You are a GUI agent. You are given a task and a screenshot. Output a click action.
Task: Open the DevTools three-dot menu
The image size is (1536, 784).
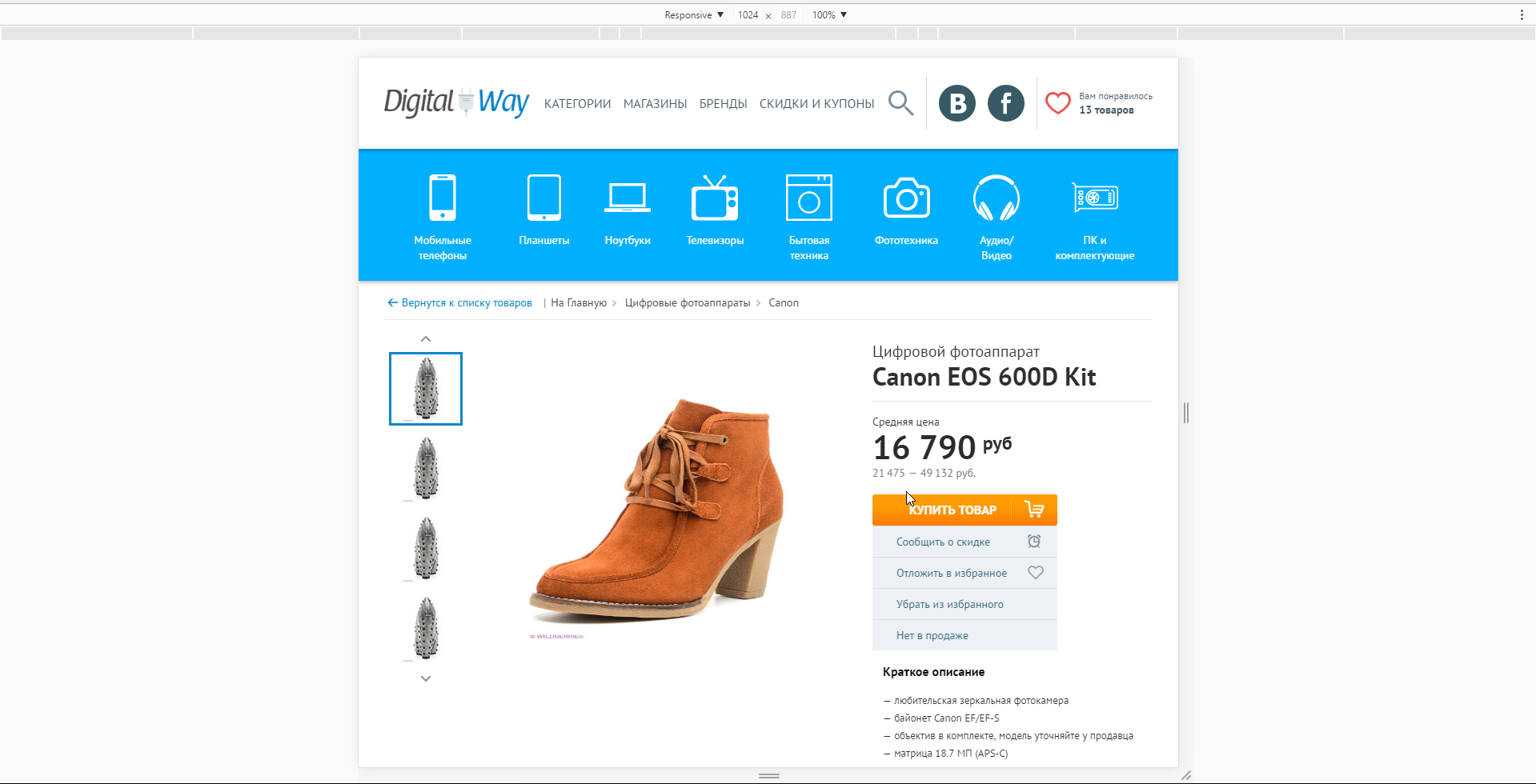click(x=1522, y=14)
